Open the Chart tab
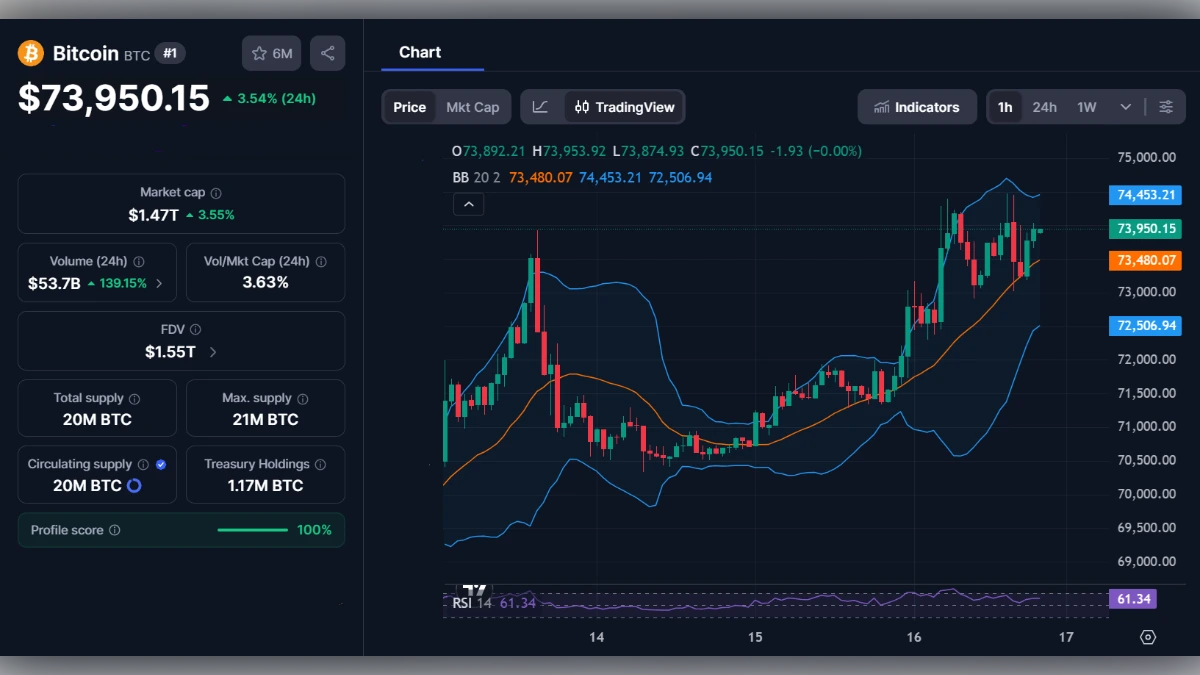 point(420,52)
